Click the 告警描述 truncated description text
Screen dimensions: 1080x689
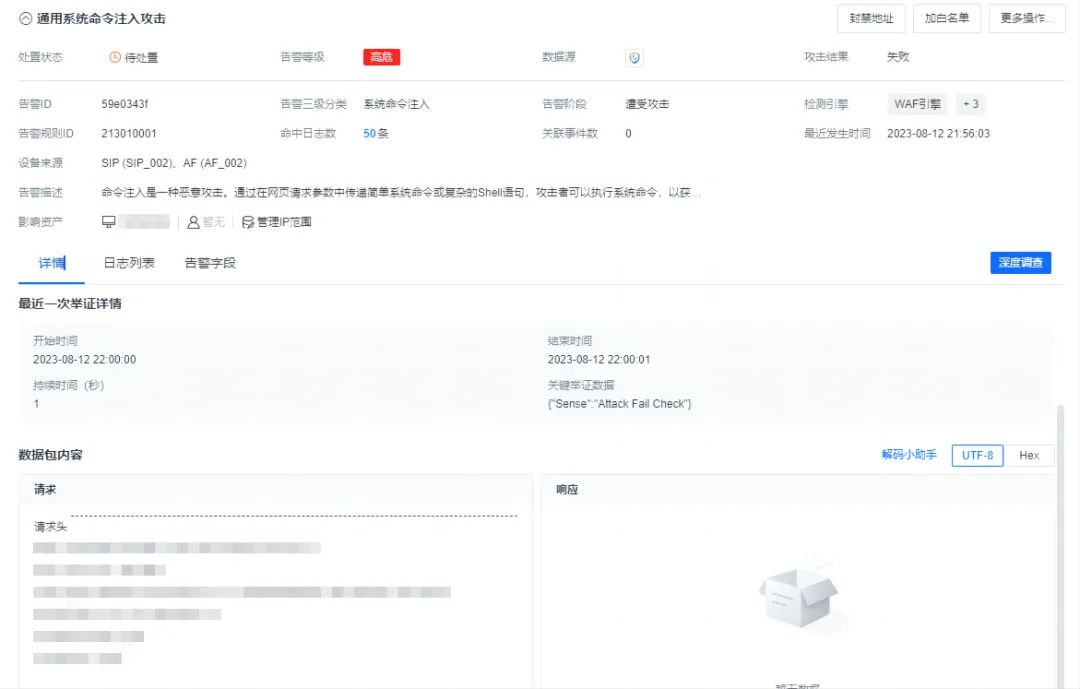(400, 193)
